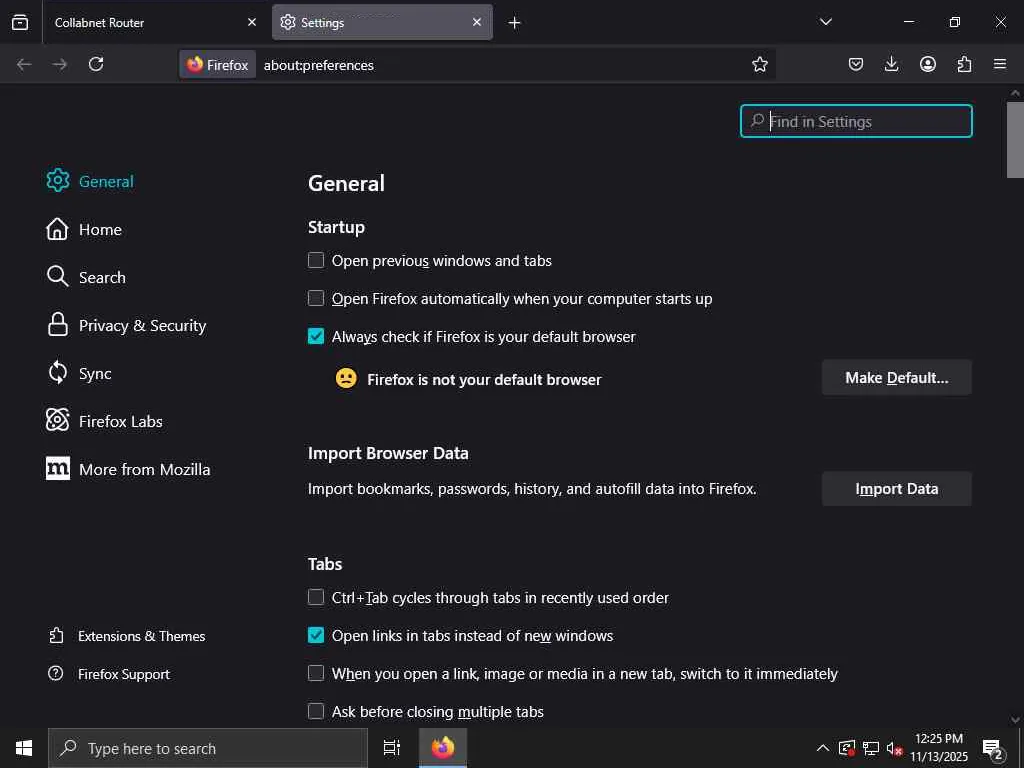Open Windows Task View icon
This screenshot has width=1024, height=768.
click(392, 748)
